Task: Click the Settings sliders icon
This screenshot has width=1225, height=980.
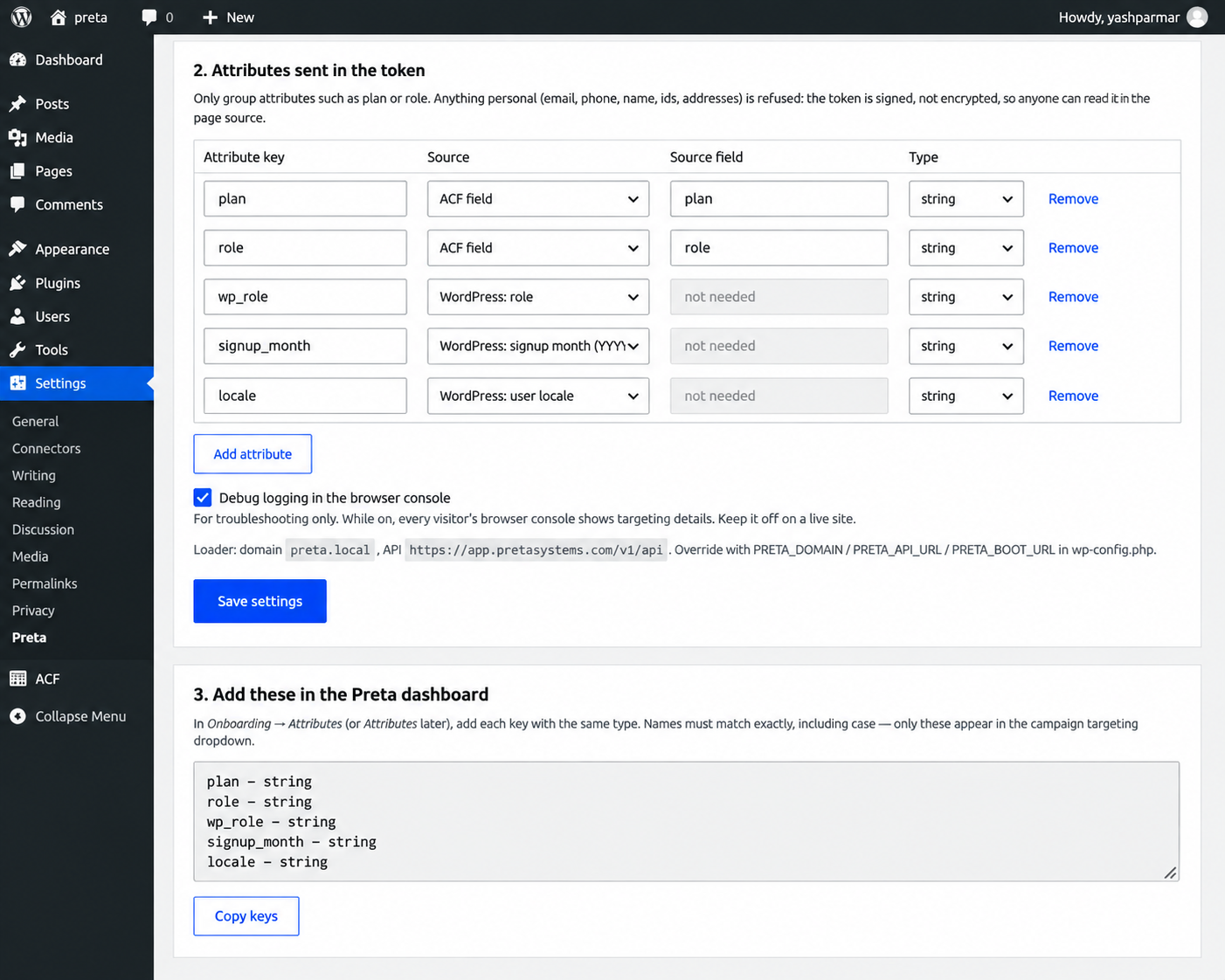Action: tap(17, 383)
